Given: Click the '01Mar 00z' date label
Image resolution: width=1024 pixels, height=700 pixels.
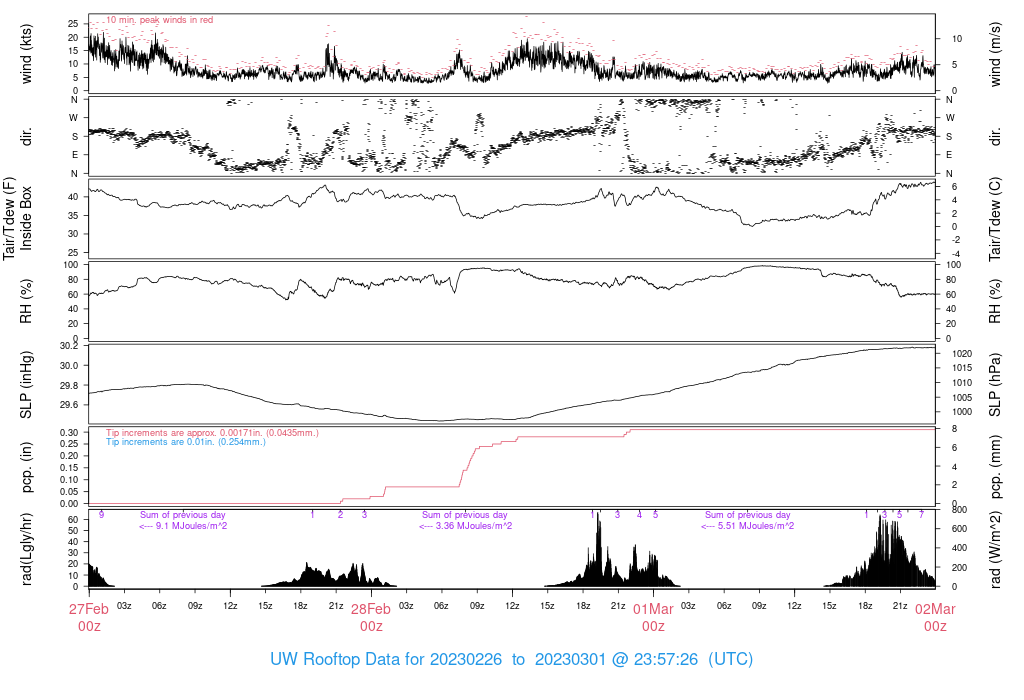Looking at the screenshot, I should (653, 618).
